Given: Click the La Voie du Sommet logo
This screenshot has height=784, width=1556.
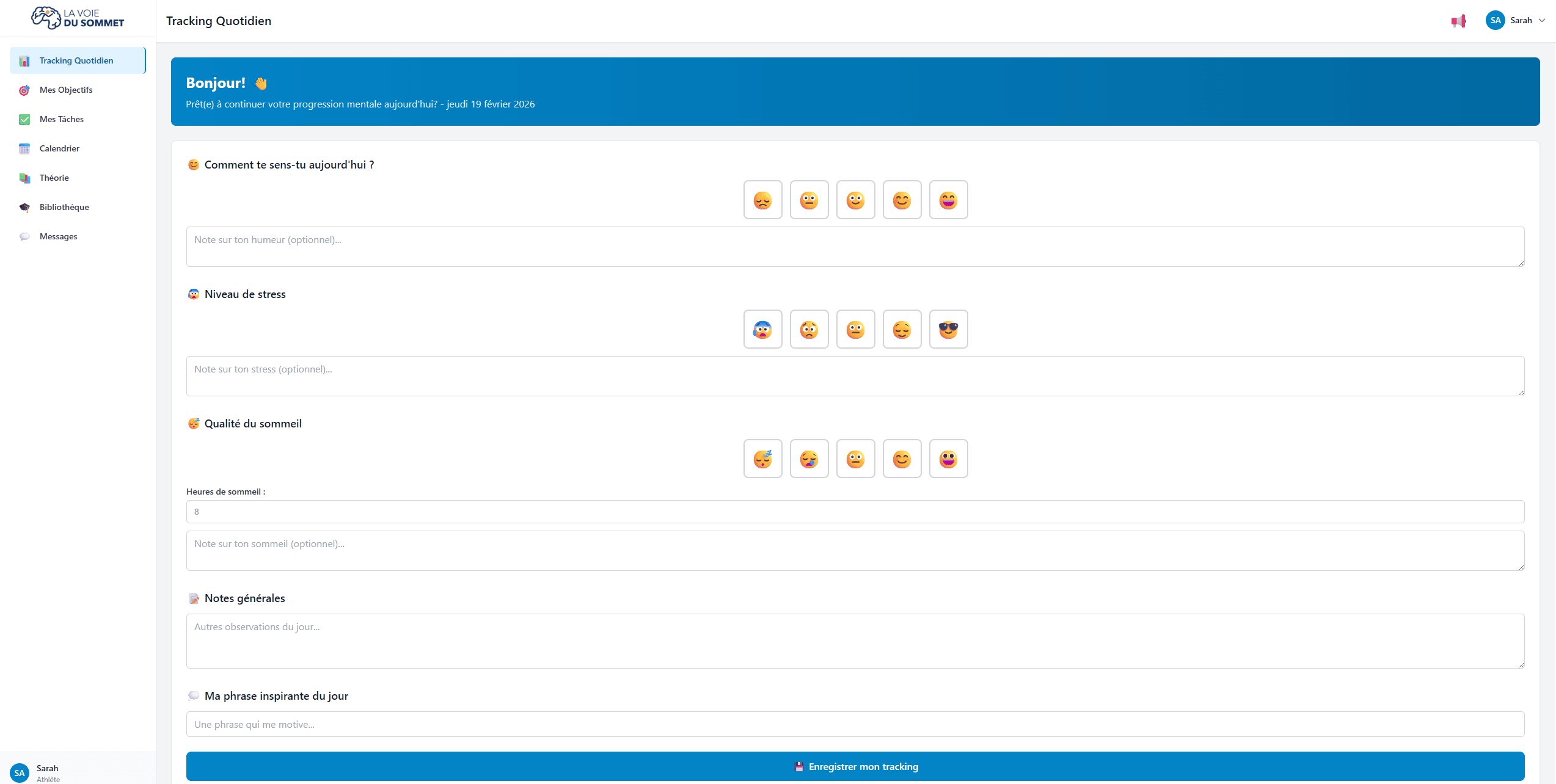Looking at the screenshot, I should click(78, 18).
